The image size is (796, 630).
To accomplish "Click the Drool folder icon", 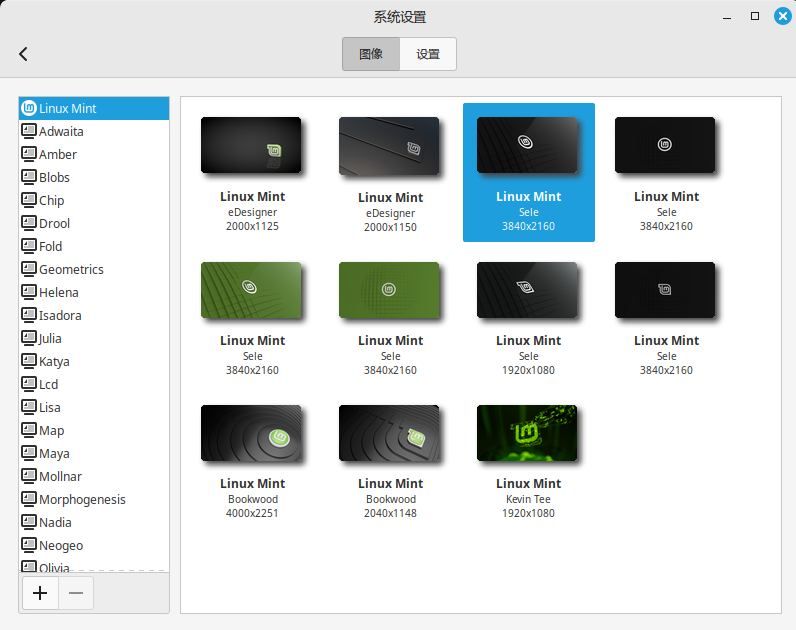I will tap(29, 223).
